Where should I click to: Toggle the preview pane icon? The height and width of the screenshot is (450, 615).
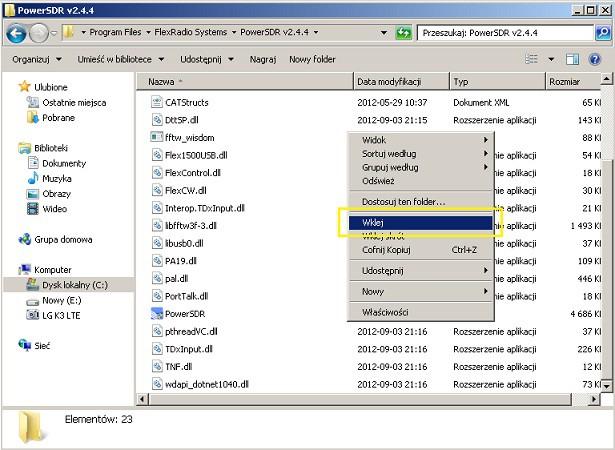(x=573, y=59)
